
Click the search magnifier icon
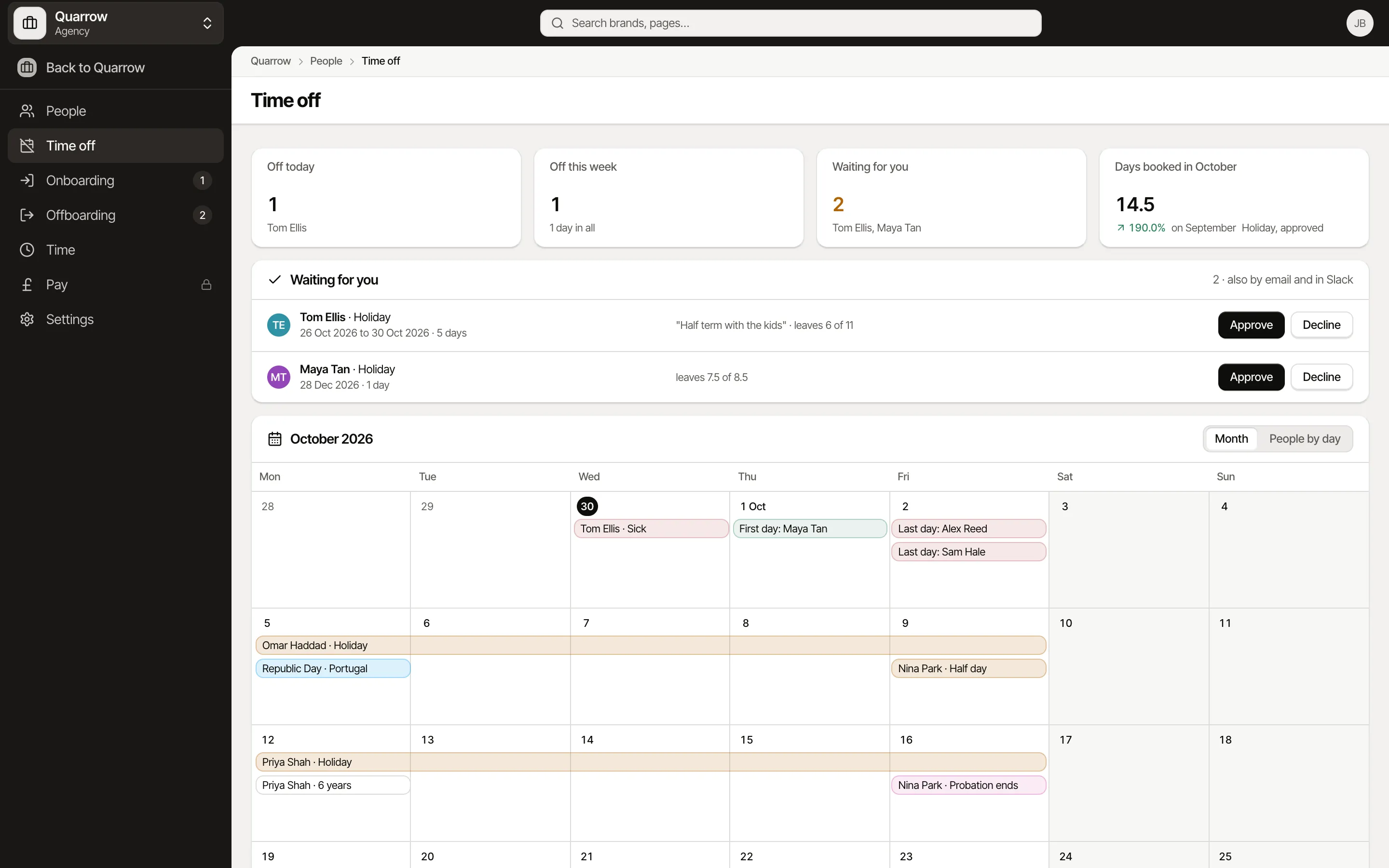(558, 23)
